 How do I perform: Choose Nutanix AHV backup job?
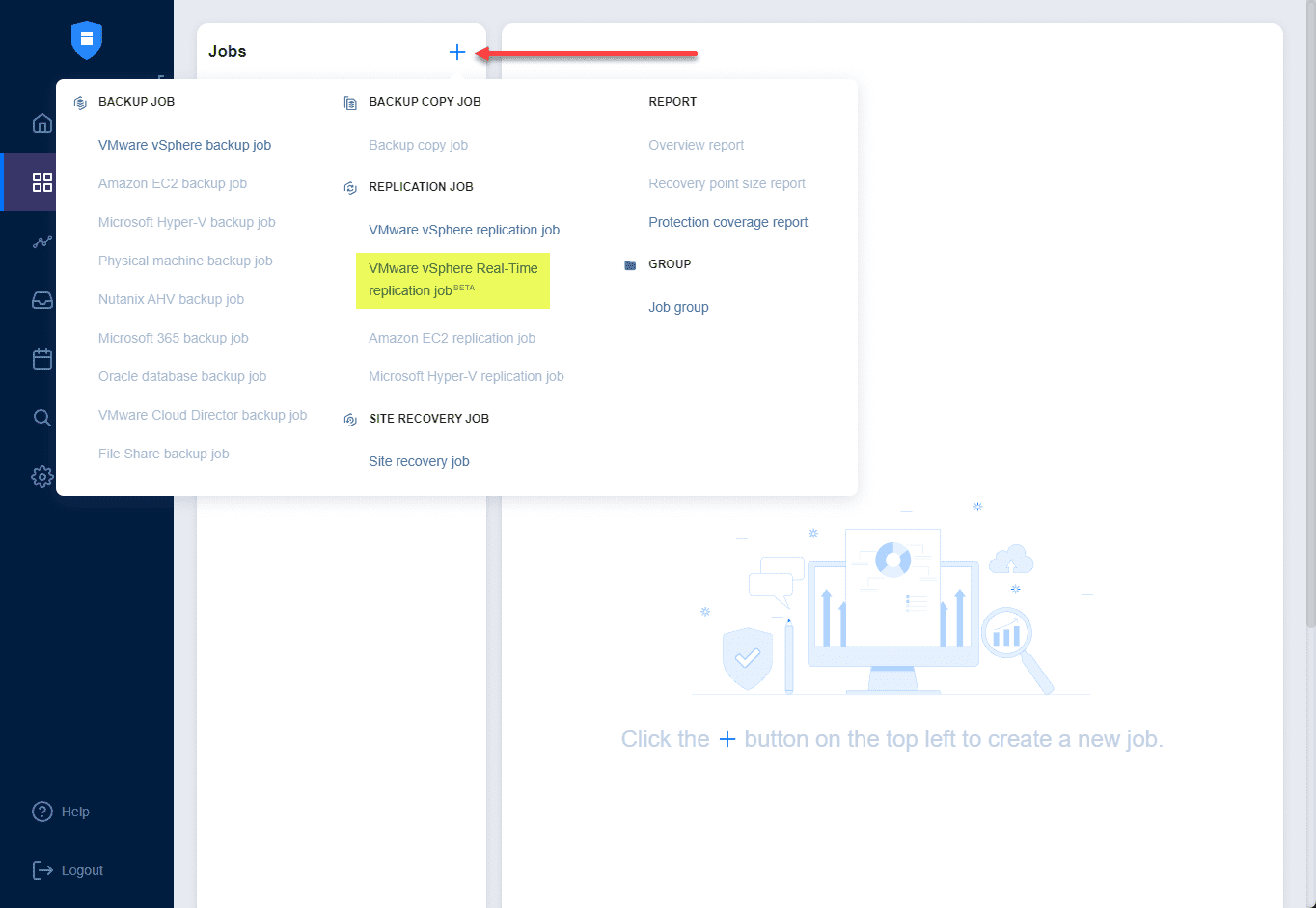tap(171, 299)
